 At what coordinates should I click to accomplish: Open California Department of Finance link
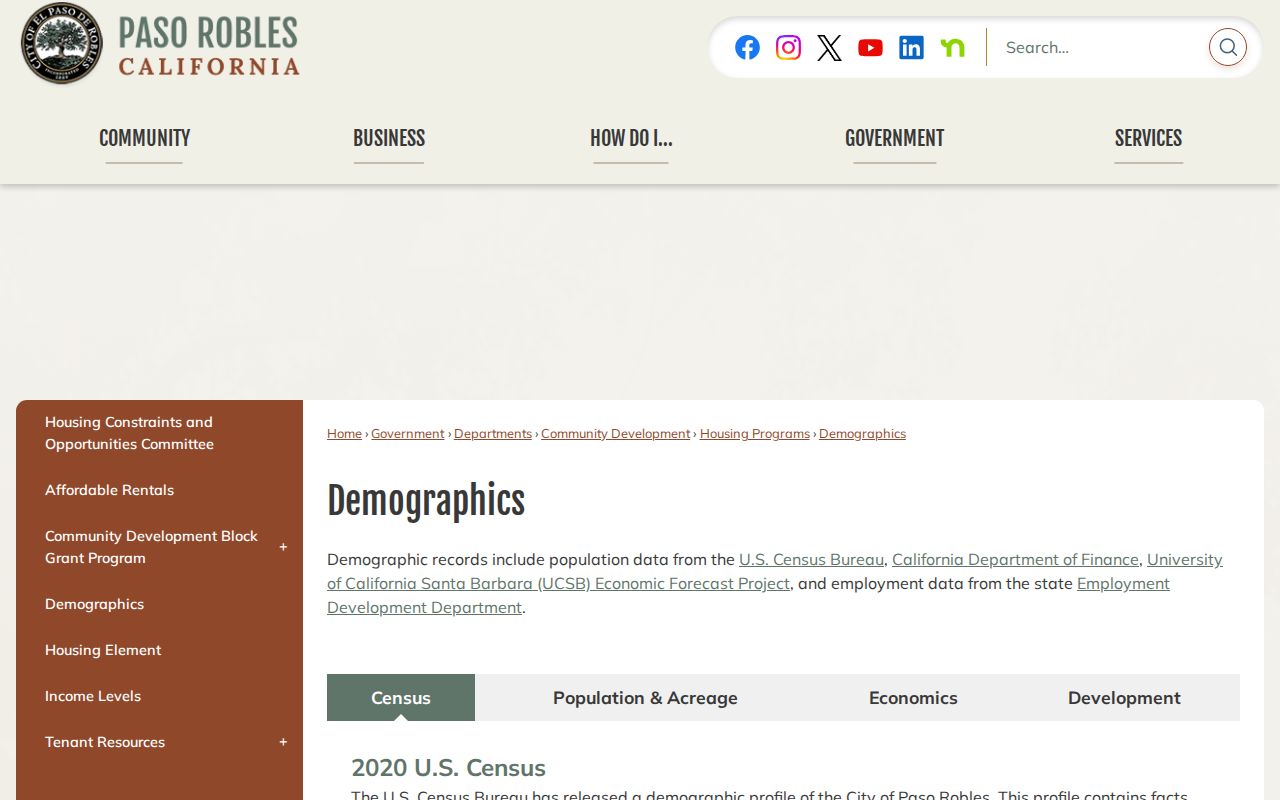pos(1015,560)
